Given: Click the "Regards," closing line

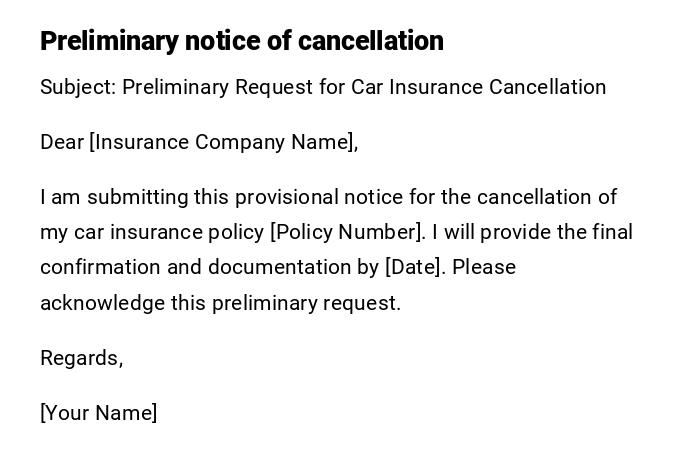Looking at the screenshot, I should coord(81,358).
